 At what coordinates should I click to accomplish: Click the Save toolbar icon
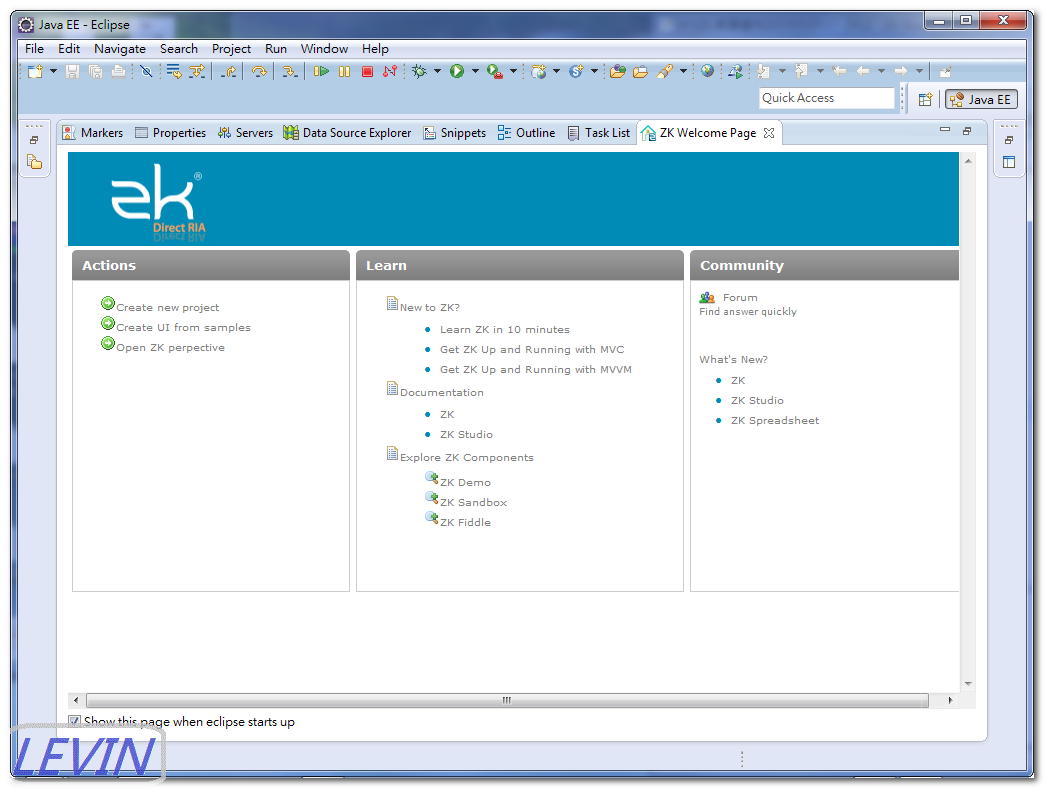point(73,71)
